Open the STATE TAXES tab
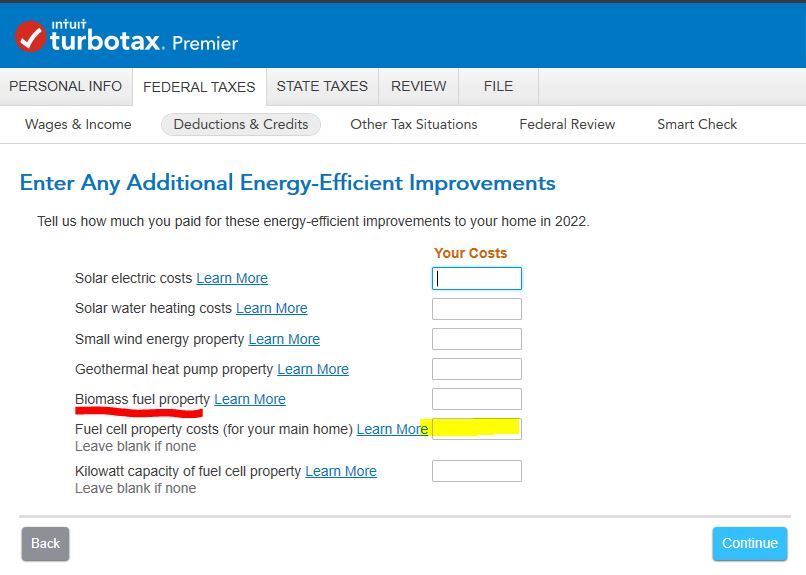The width and height of the screenshot is (806, 575). [322, 86]
